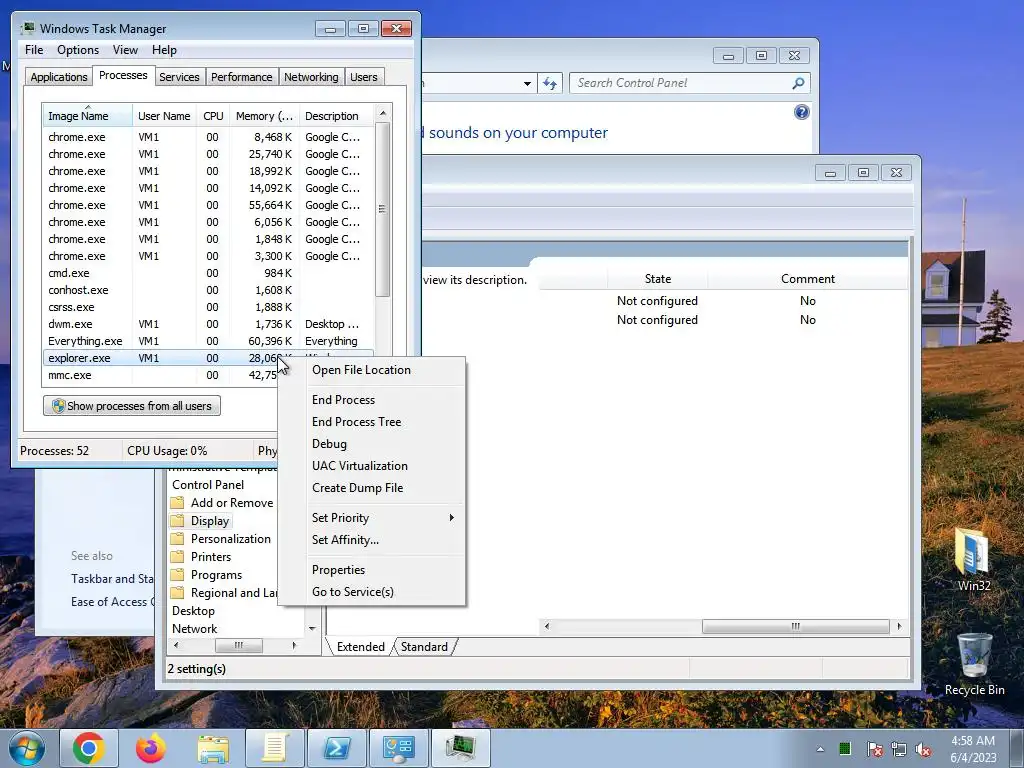Click the green tray icon
Image resolution: width=1024 pixels, height=768 pixels.
(x=844, y=748)
